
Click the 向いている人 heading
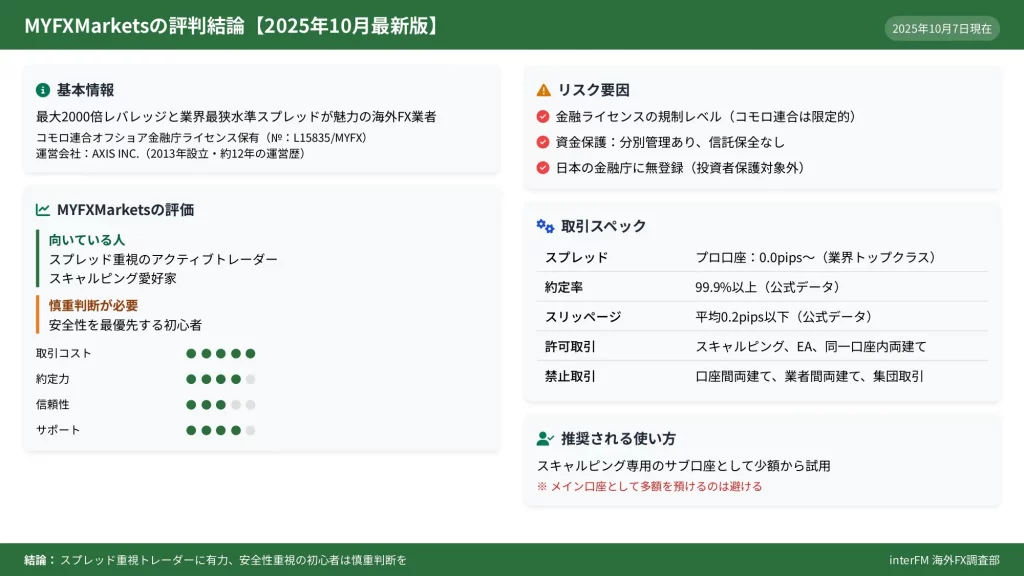(x=87, y=240)
